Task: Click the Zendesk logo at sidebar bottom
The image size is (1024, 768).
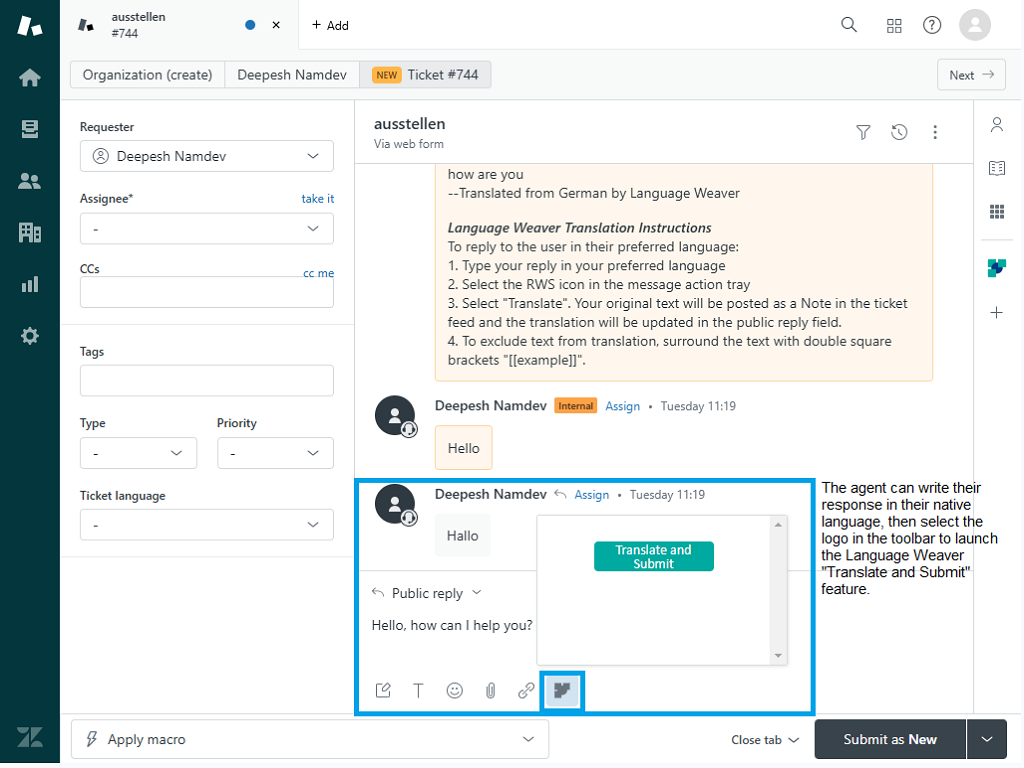Action: coord(29,737)
